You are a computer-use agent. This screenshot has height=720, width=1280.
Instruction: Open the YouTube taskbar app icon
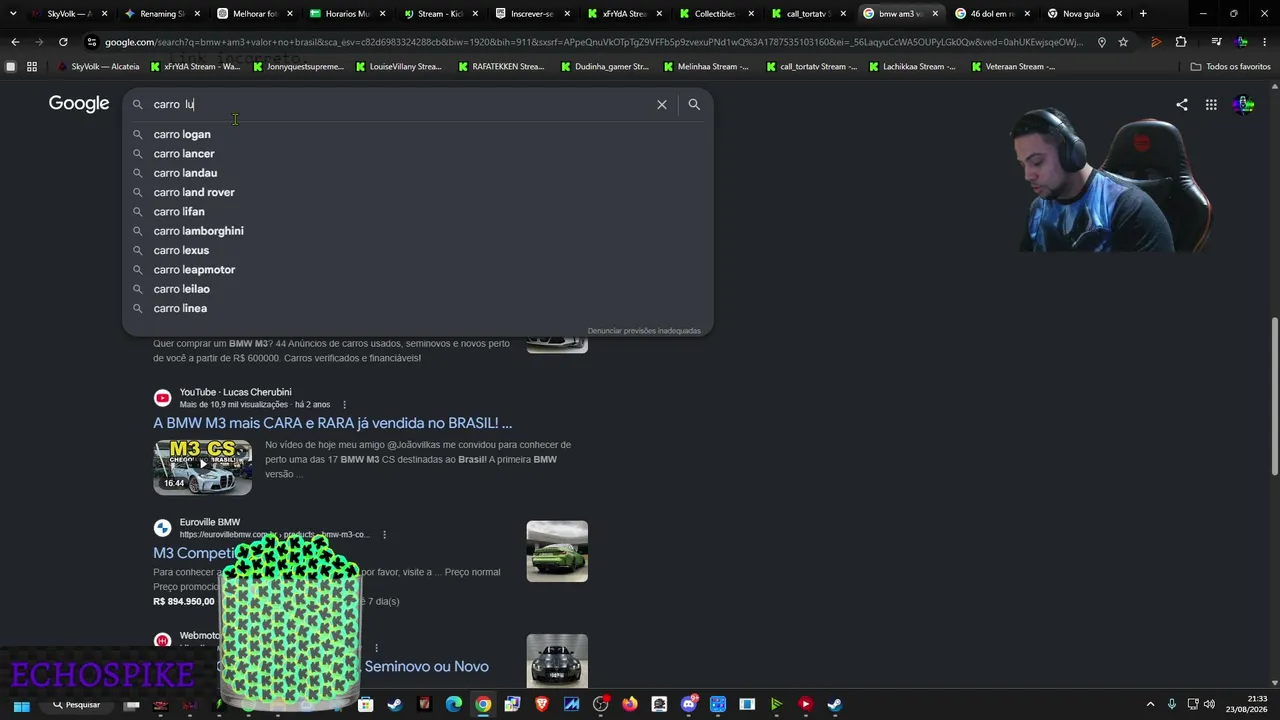coord(805,705)
